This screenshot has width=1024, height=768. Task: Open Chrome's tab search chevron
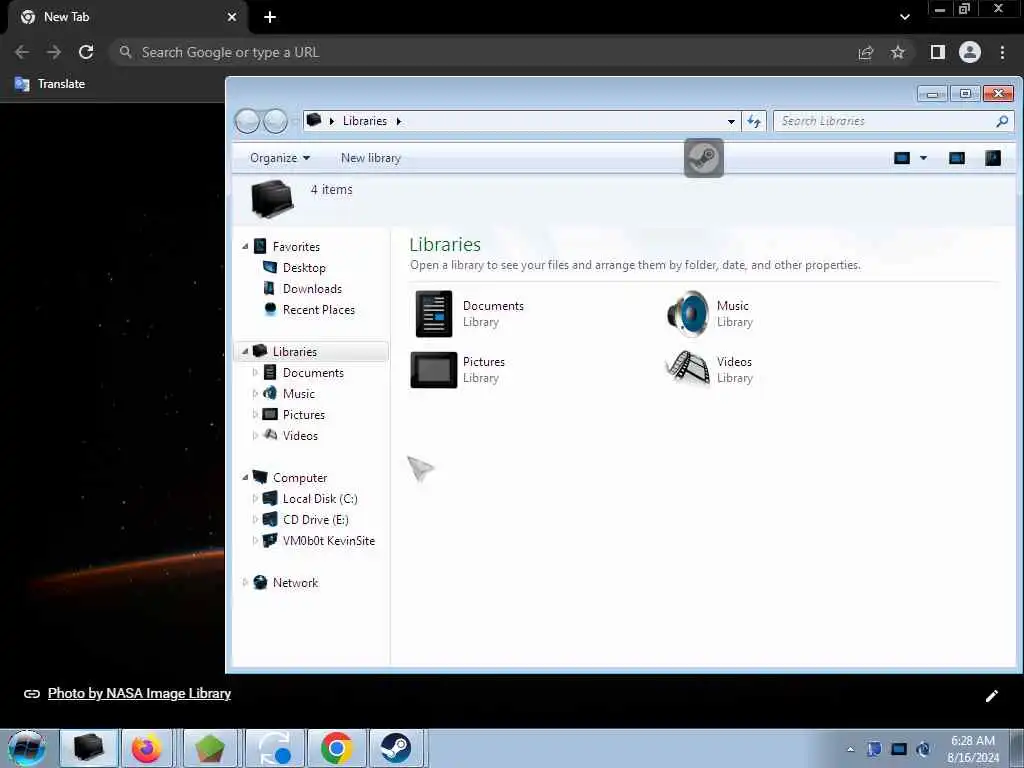point(904,17)
